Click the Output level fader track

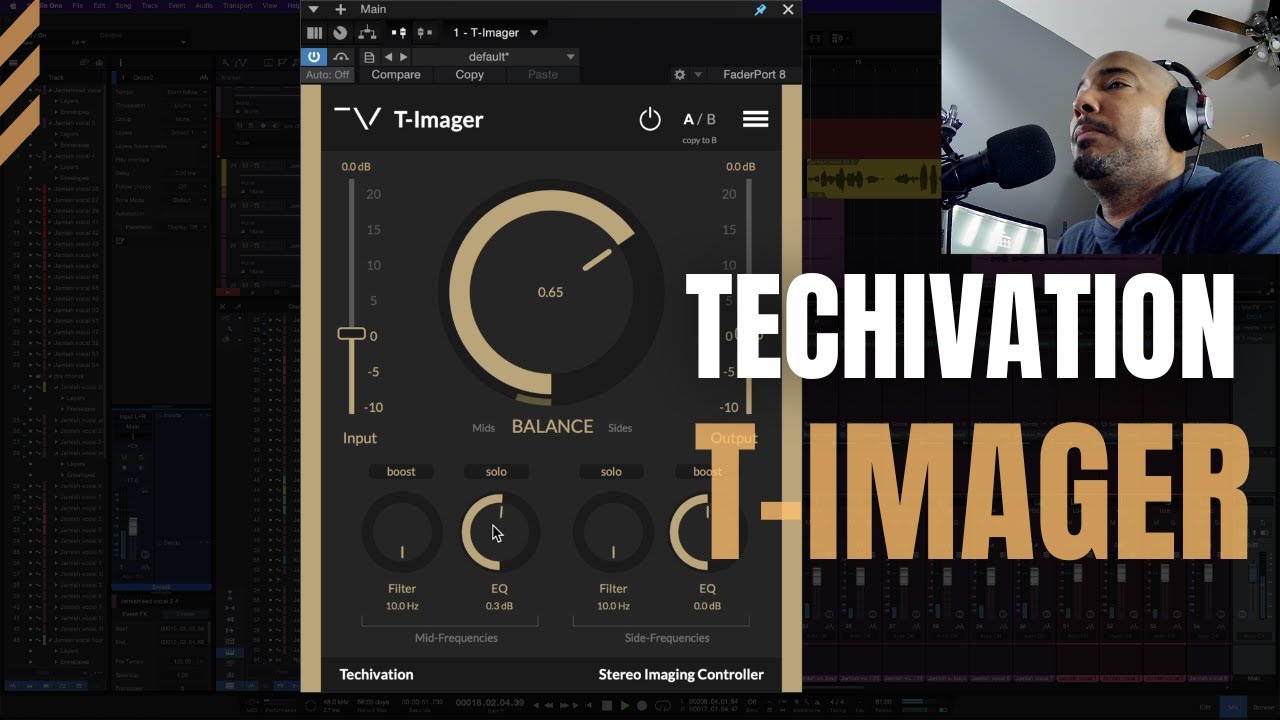coord(747,296)
